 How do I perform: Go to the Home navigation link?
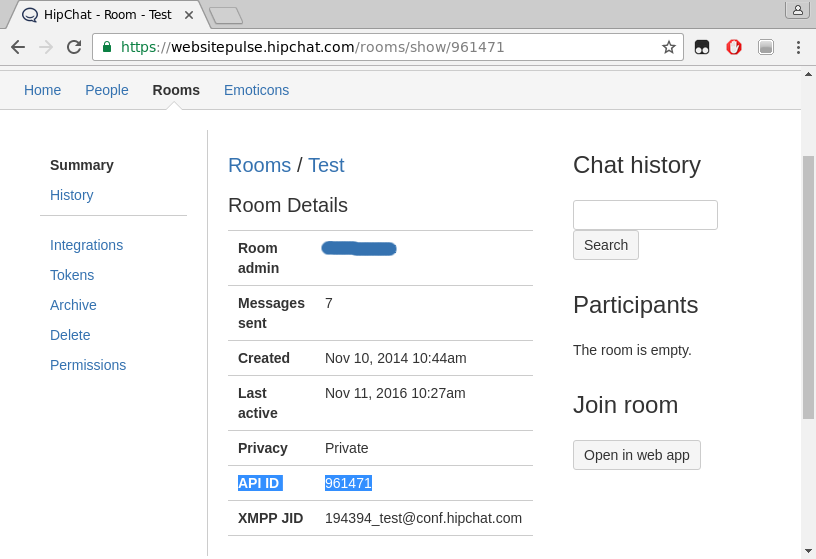click(x=42, y=90)
